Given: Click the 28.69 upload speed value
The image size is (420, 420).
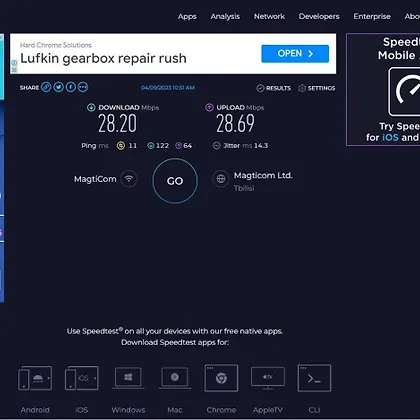Looking at the screenshot, I should tap(235, 124).
